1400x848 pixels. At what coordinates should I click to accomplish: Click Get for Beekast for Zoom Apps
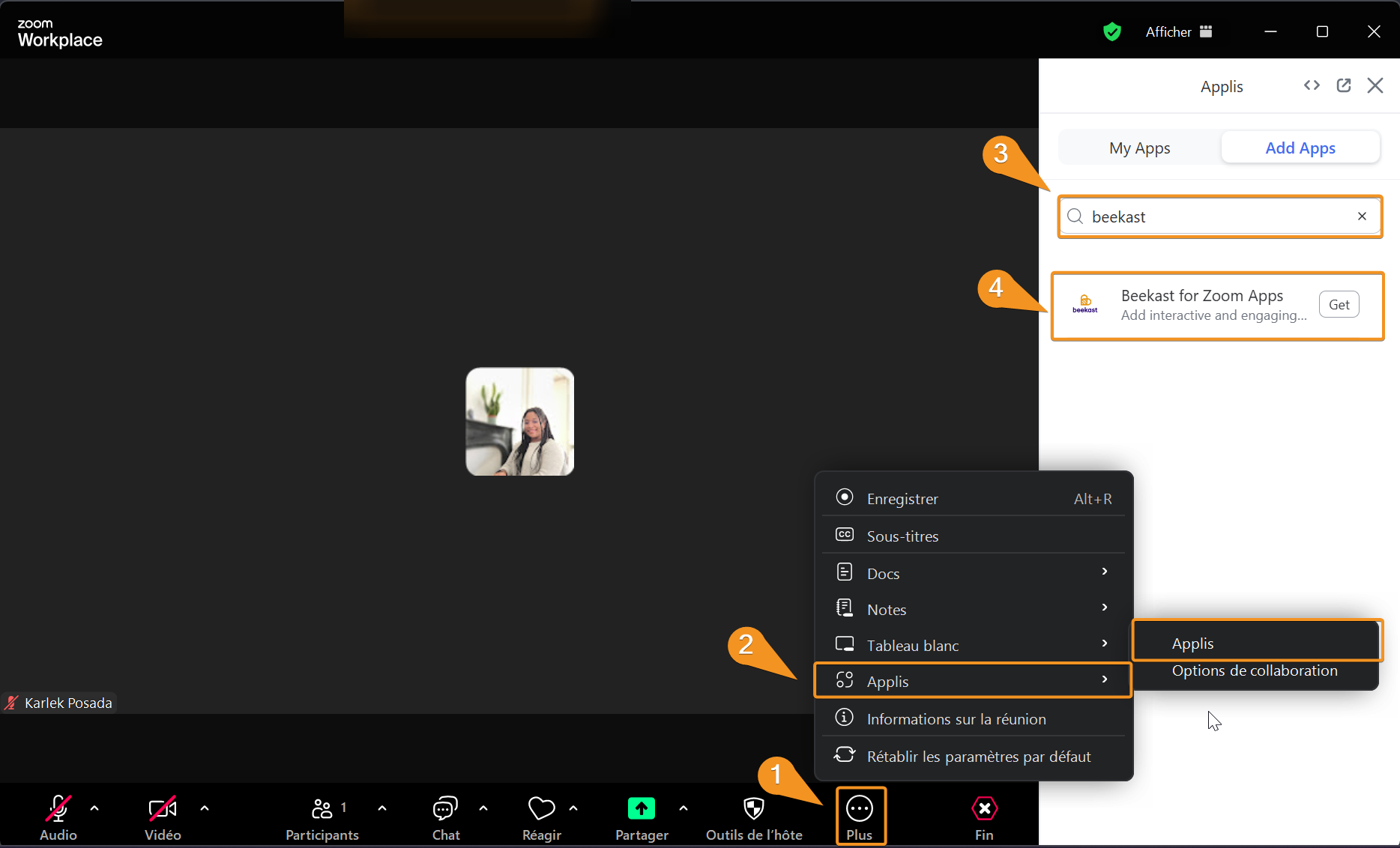coord(1339,304)
